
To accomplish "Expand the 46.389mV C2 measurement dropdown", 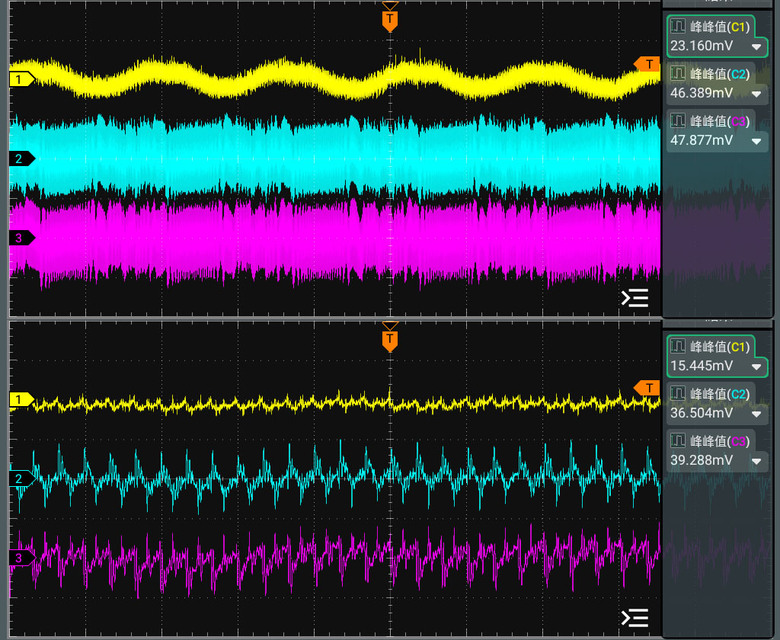I will tap(757, 93).
